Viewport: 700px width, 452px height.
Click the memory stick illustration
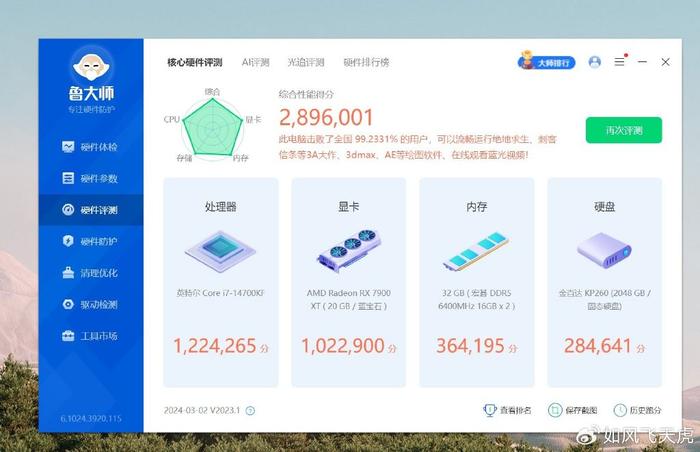476,251
